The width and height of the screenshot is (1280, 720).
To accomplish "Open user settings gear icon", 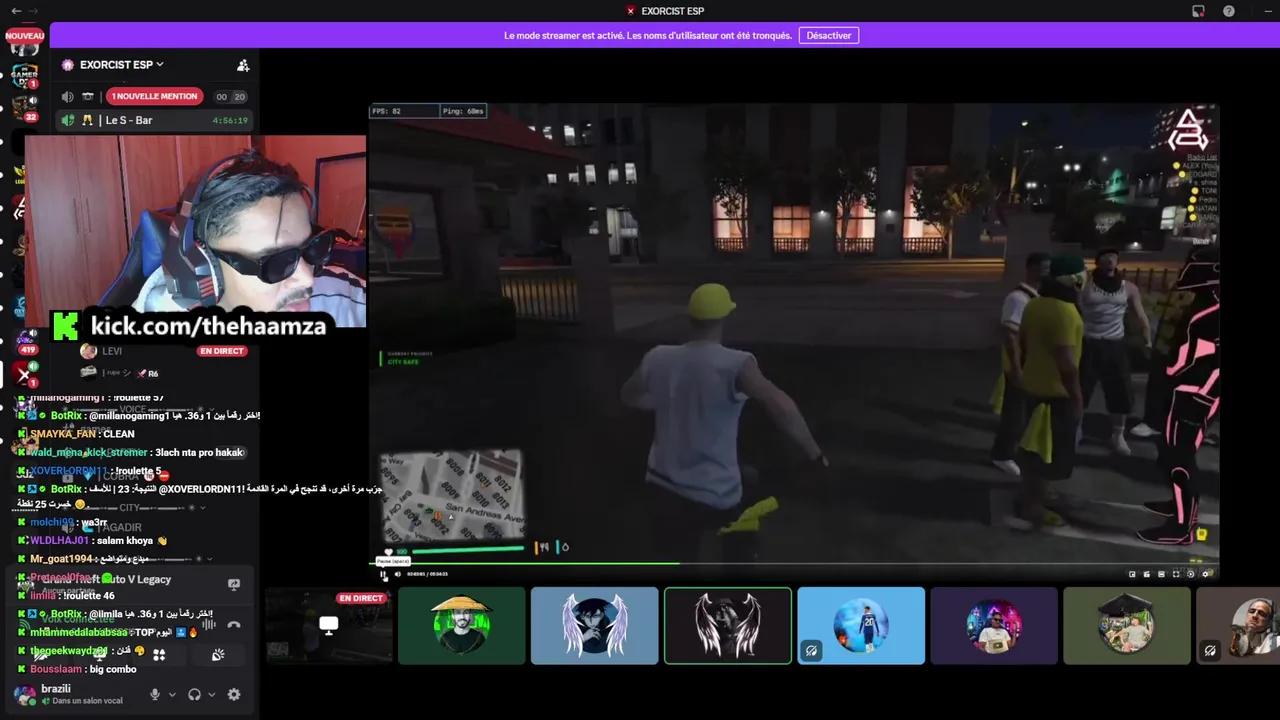I will (234, 694).
